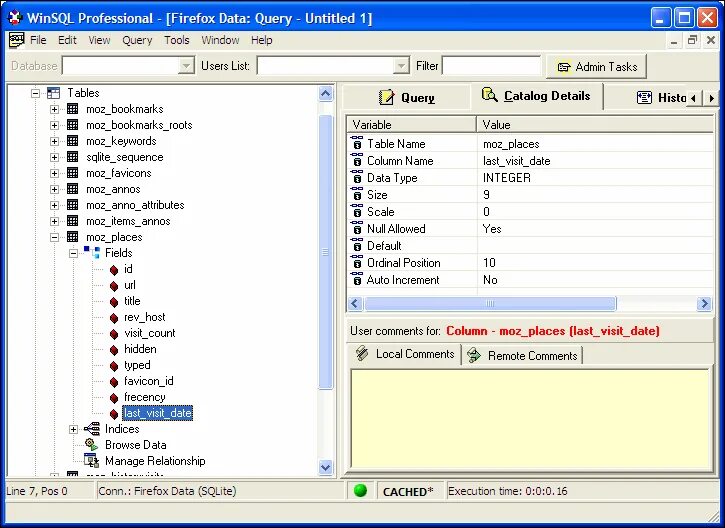The image size is (725, 528).
Task: Expand the moz_anno_attributes table
Action: coord(55,205)
